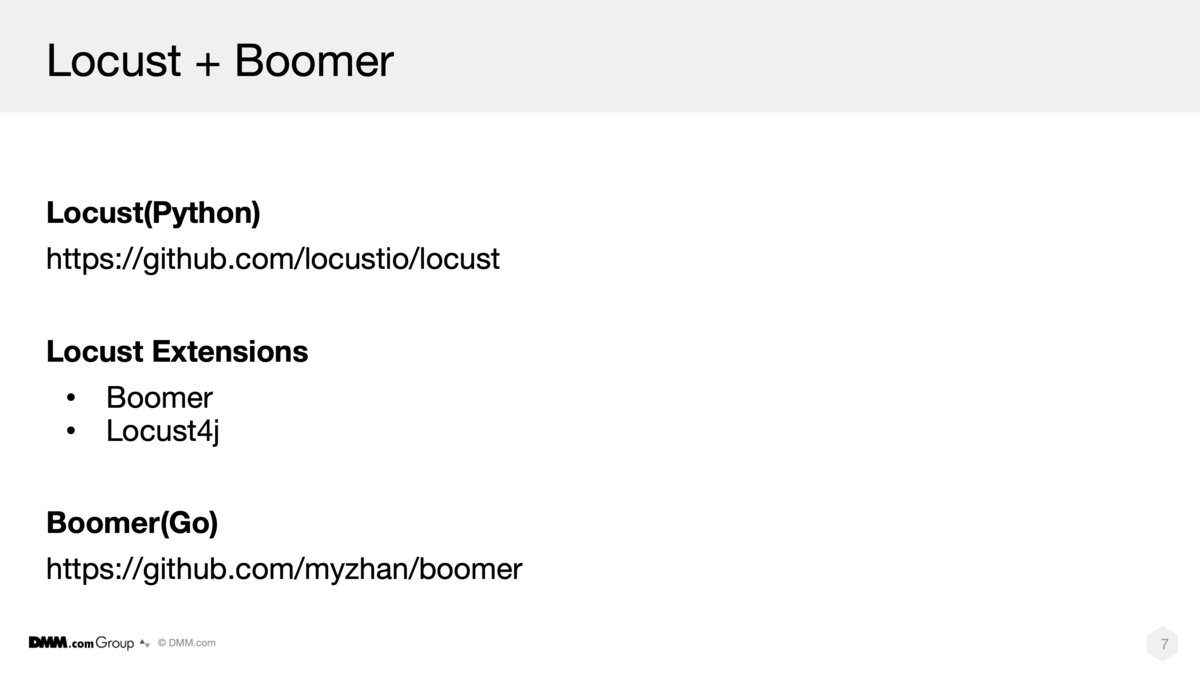Click the bold DMM lettering in the footer

pos(47,643)
